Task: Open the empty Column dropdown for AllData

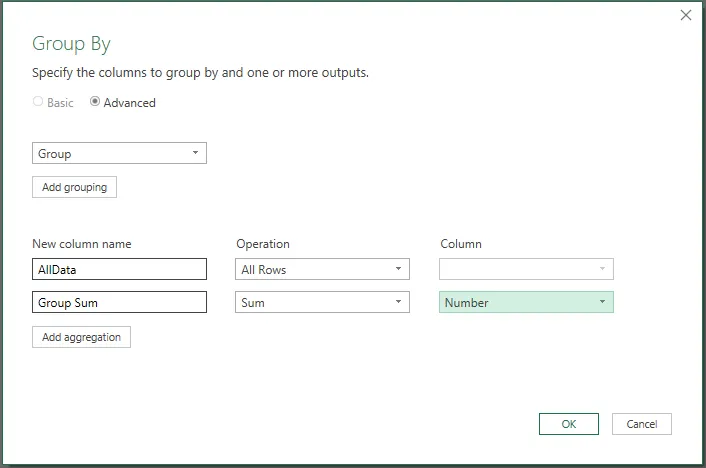Action: [526, 269]
